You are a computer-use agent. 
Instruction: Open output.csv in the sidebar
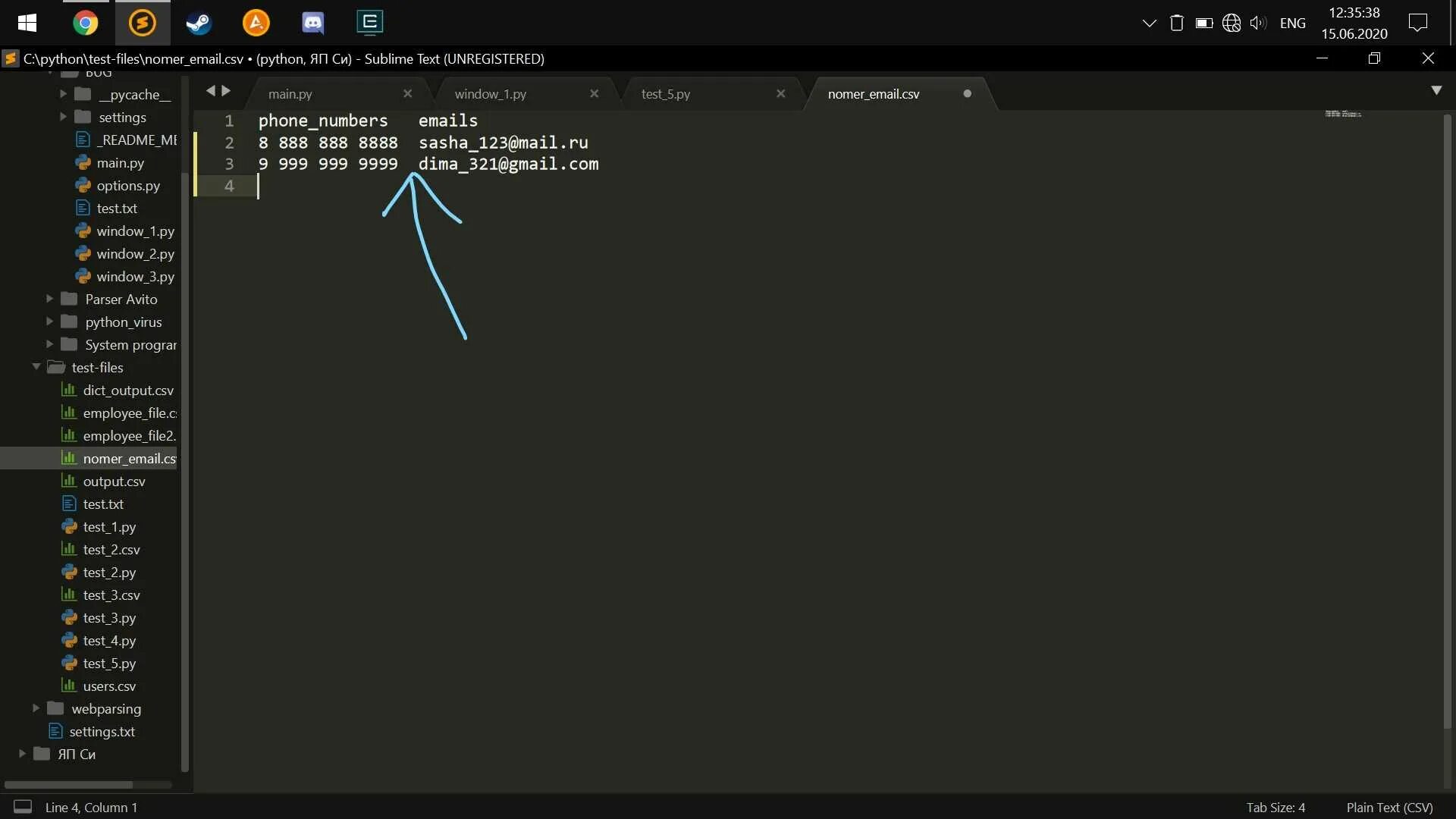[x=114, y=482]
